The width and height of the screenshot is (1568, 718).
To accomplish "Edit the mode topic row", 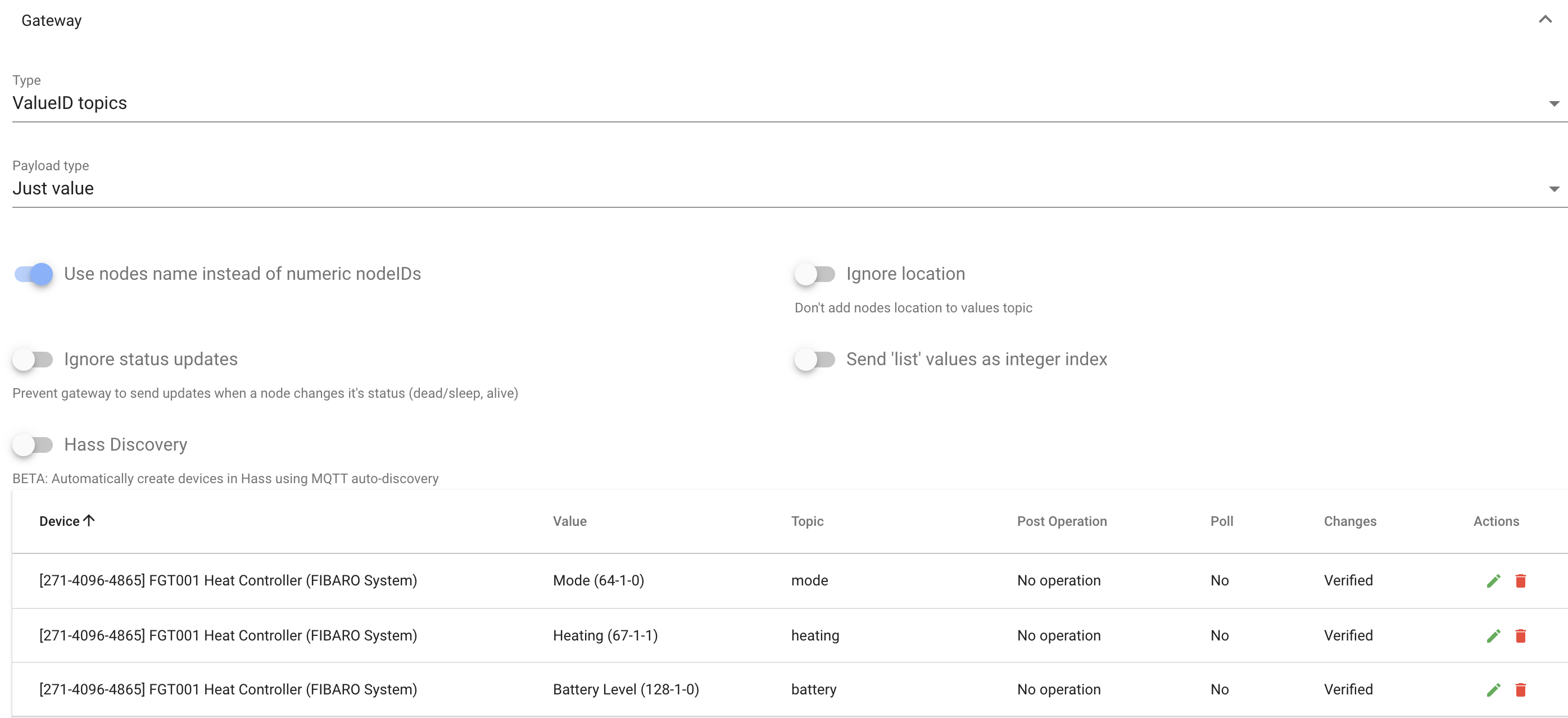I will 1493,580.
